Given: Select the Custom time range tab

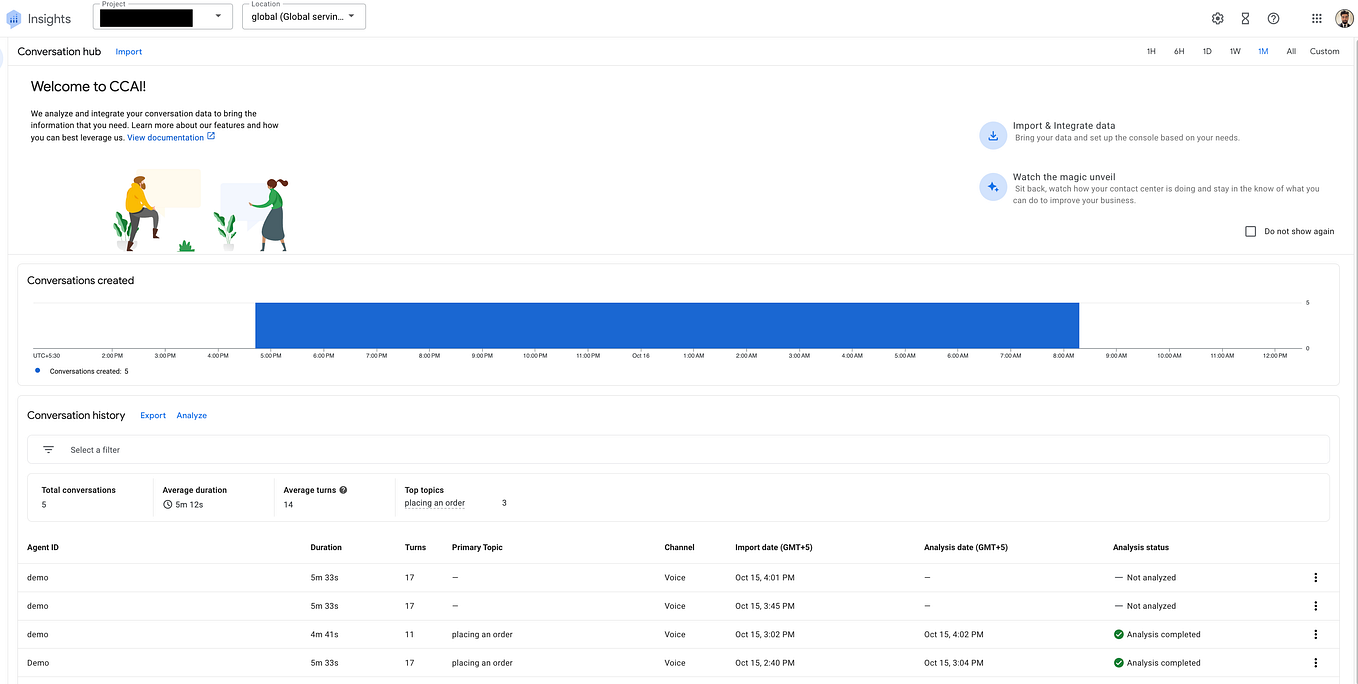Looking at the screenshot, I should 1324,50.
